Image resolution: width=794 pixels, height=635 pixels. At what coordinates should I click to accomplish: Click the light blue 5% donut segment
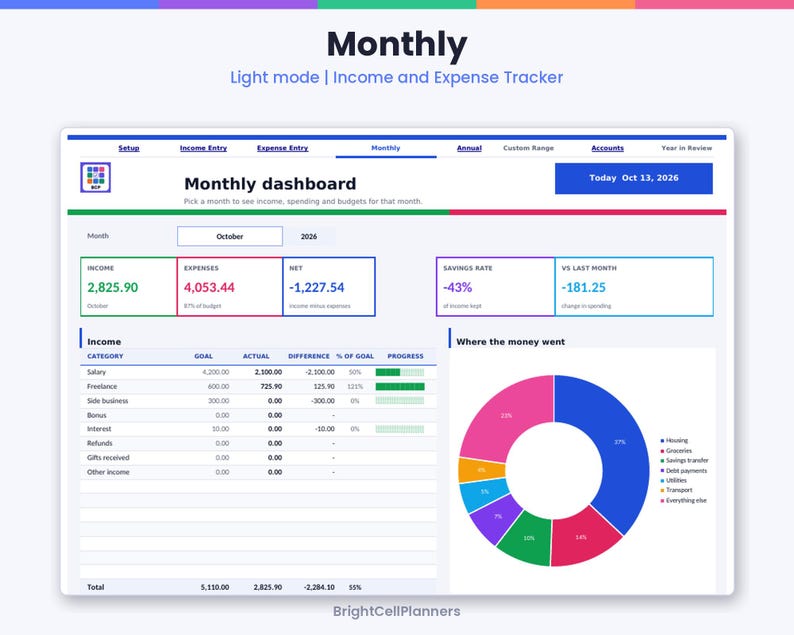point(484,493)
